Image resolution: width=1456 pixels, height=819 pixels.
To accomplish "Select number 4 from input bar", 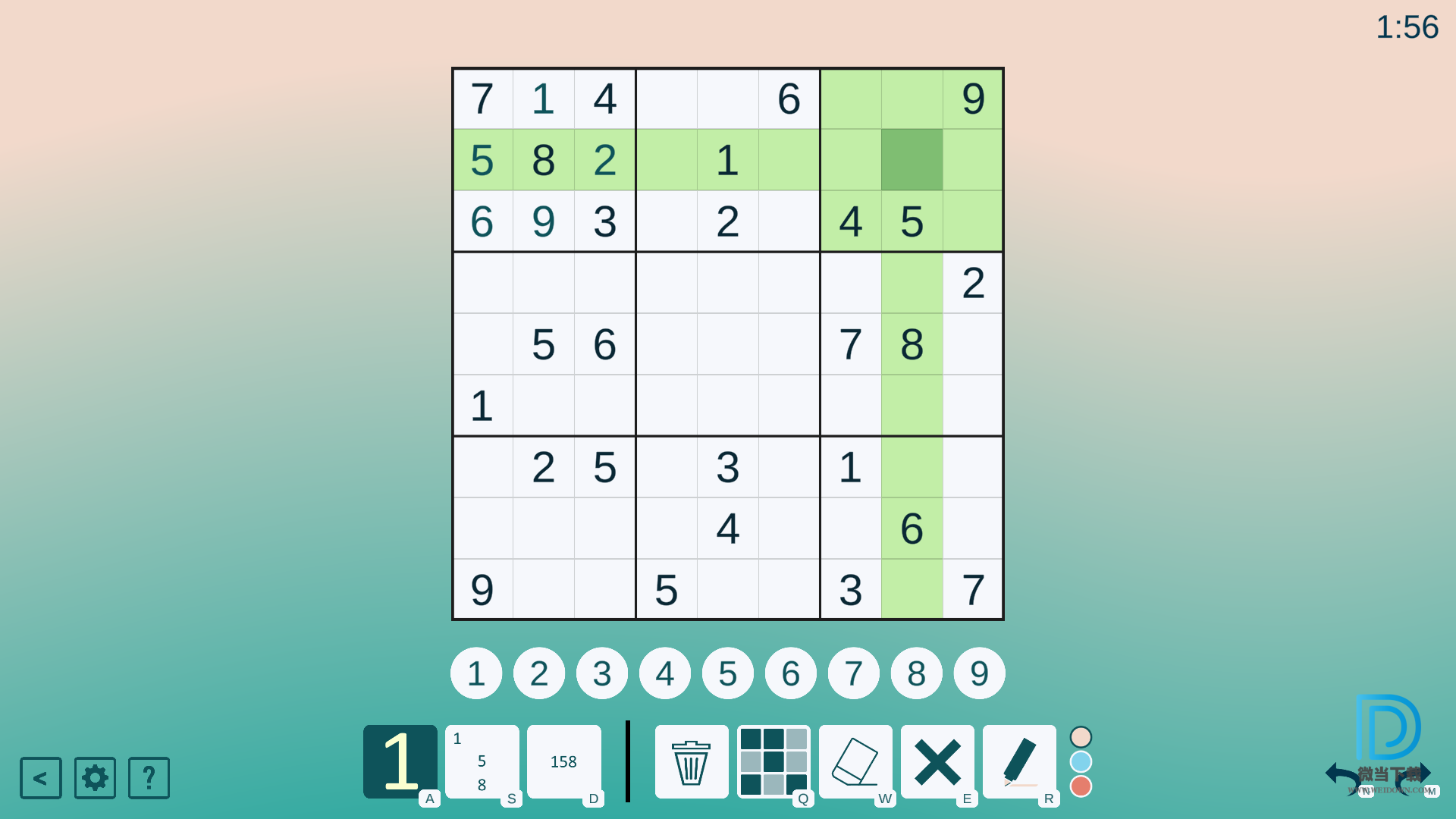I will (665, 673).
